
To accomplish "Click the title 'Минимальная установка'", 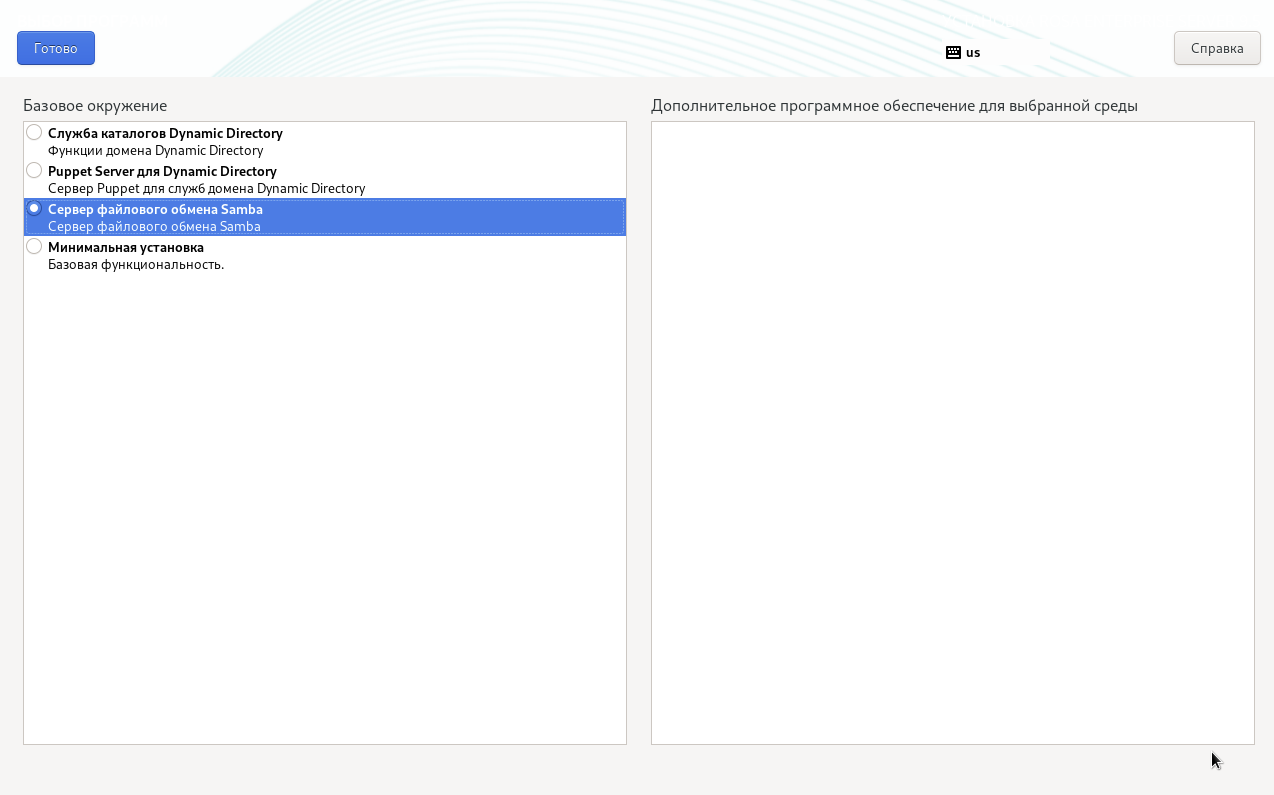I will pyautogui.click(x=126, y=247).
